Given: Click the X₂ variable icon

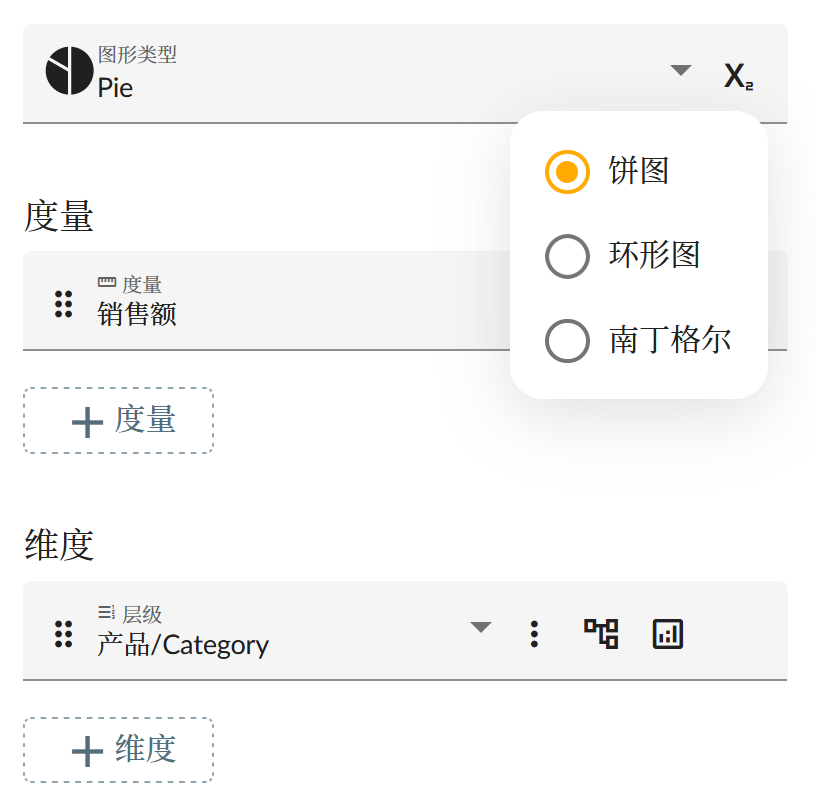Looking at the screenshot, I should pyautogui.click(x=738, y=76).
